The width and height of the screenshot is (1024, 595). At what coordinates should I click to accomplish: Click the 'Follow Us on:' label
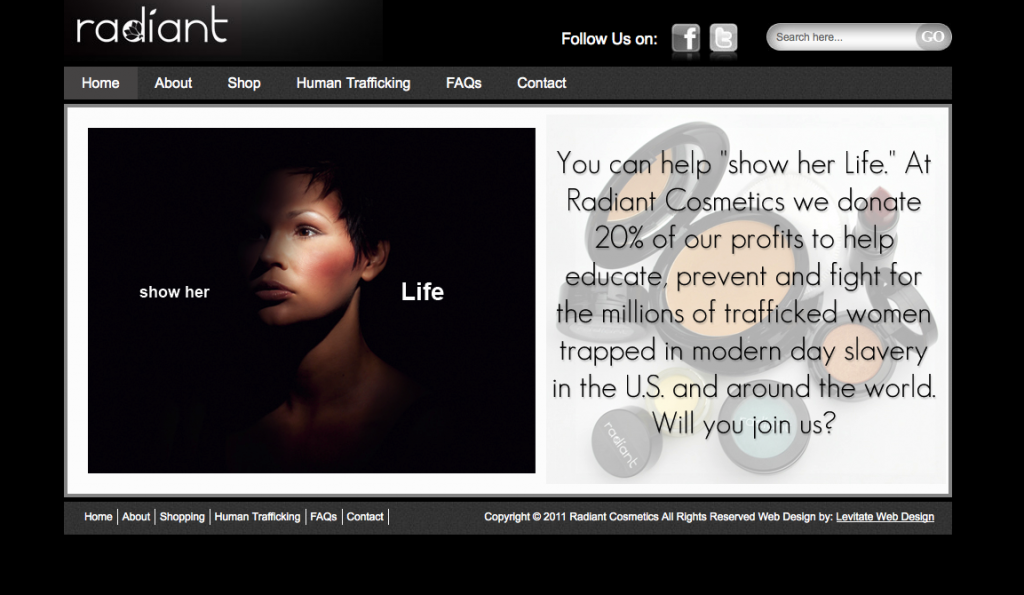(609, 39)
